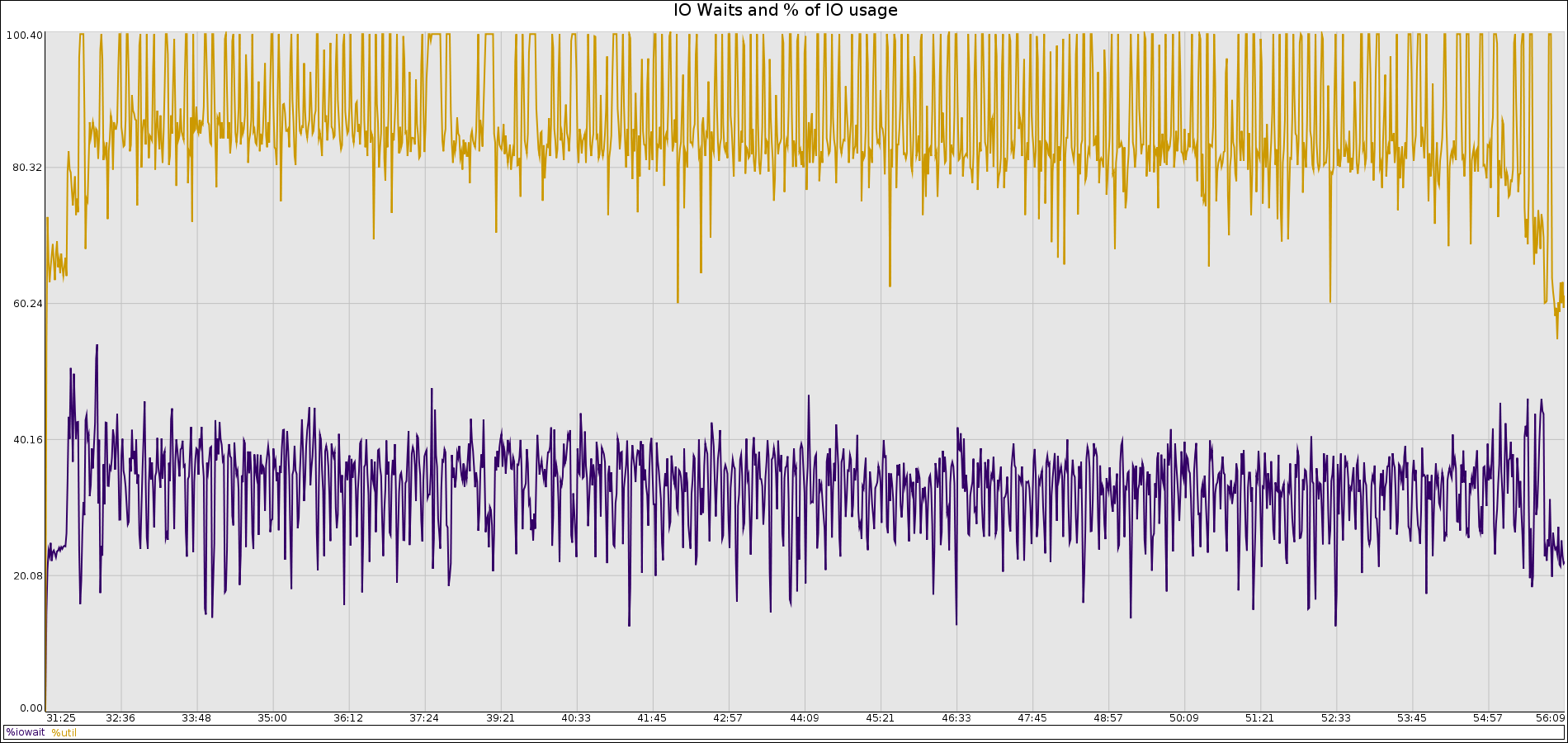Viewport: 1568px width, 743px height.
Task: Click the x-axis time label 35:00
Action: (272, 718)
